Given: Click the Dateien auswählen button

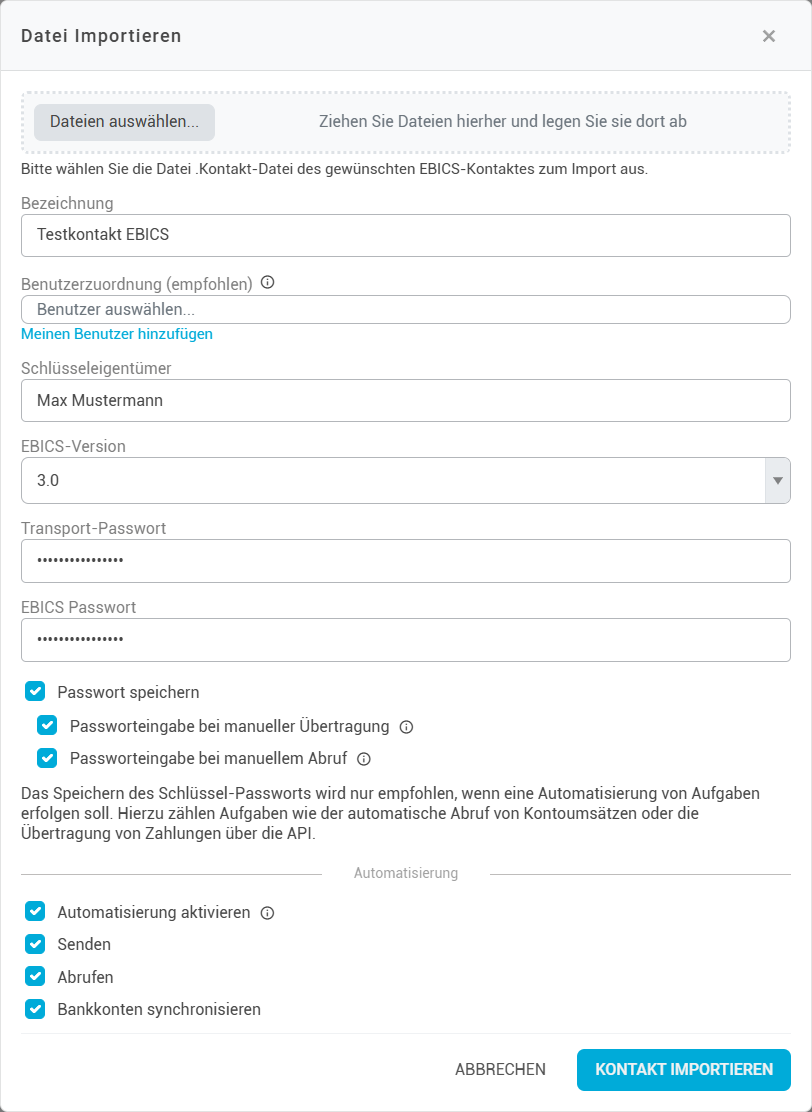Looking at the screenshot, I should coord(124,122).
